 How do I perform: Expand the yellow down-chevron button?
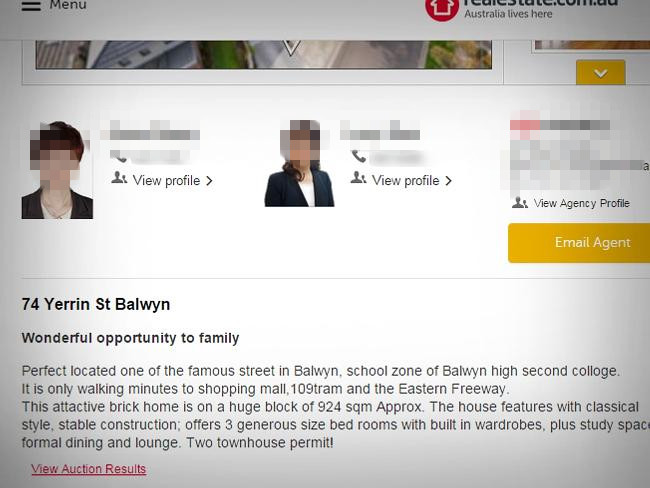(x=600, y=73)
